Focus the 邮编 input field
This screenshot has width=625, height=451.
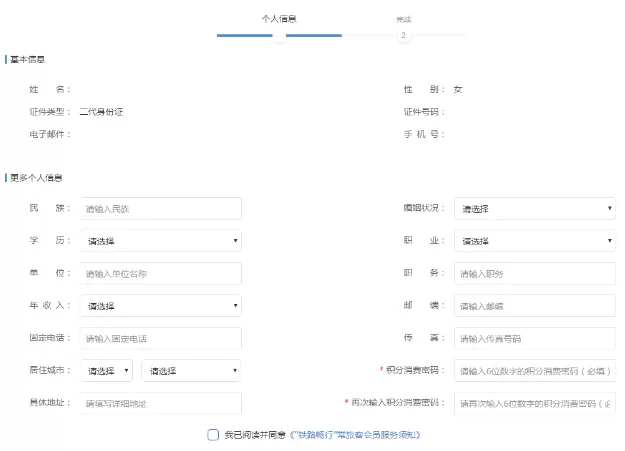click(535, 305)
